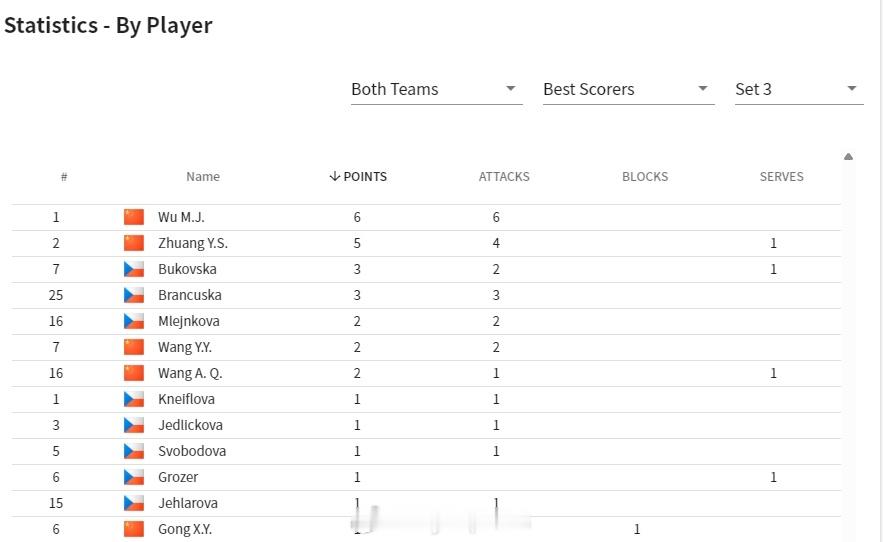Expand the Best Scorers dropdown

[628, 89]
